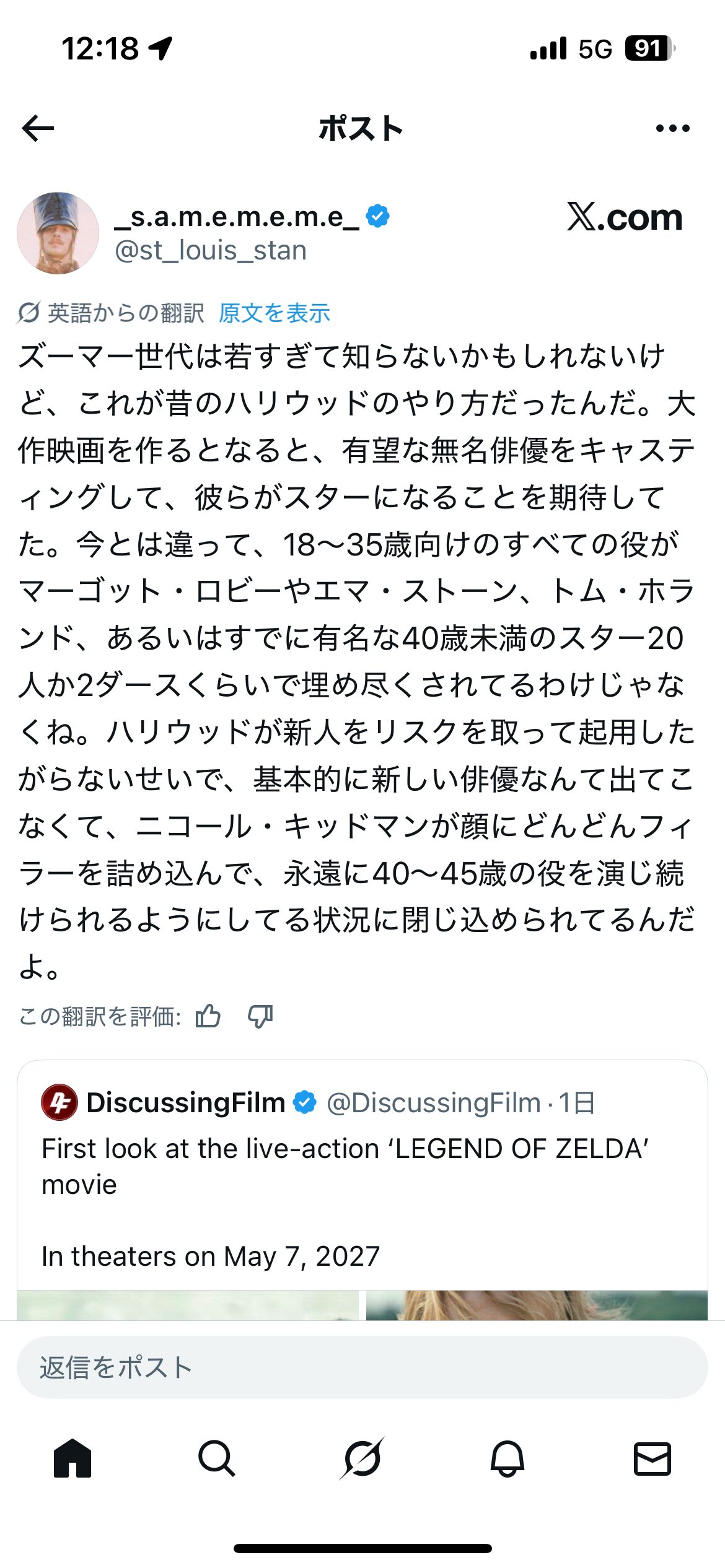Tap the back arrow
Screen dimensions: 725x1568
[x=38, y=129]
